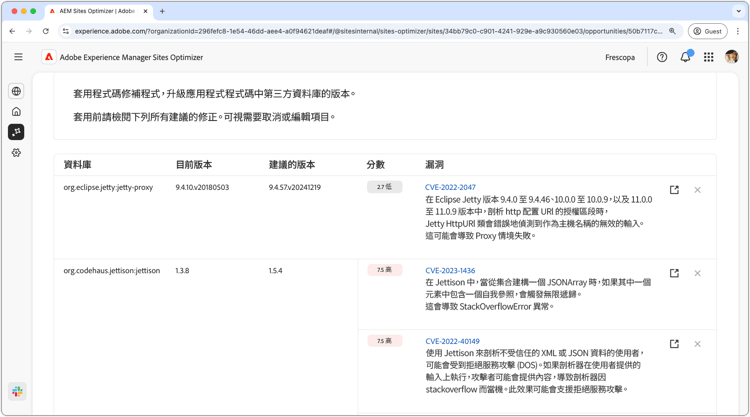Click the zoom magnifier in address bar

[672, 31]
